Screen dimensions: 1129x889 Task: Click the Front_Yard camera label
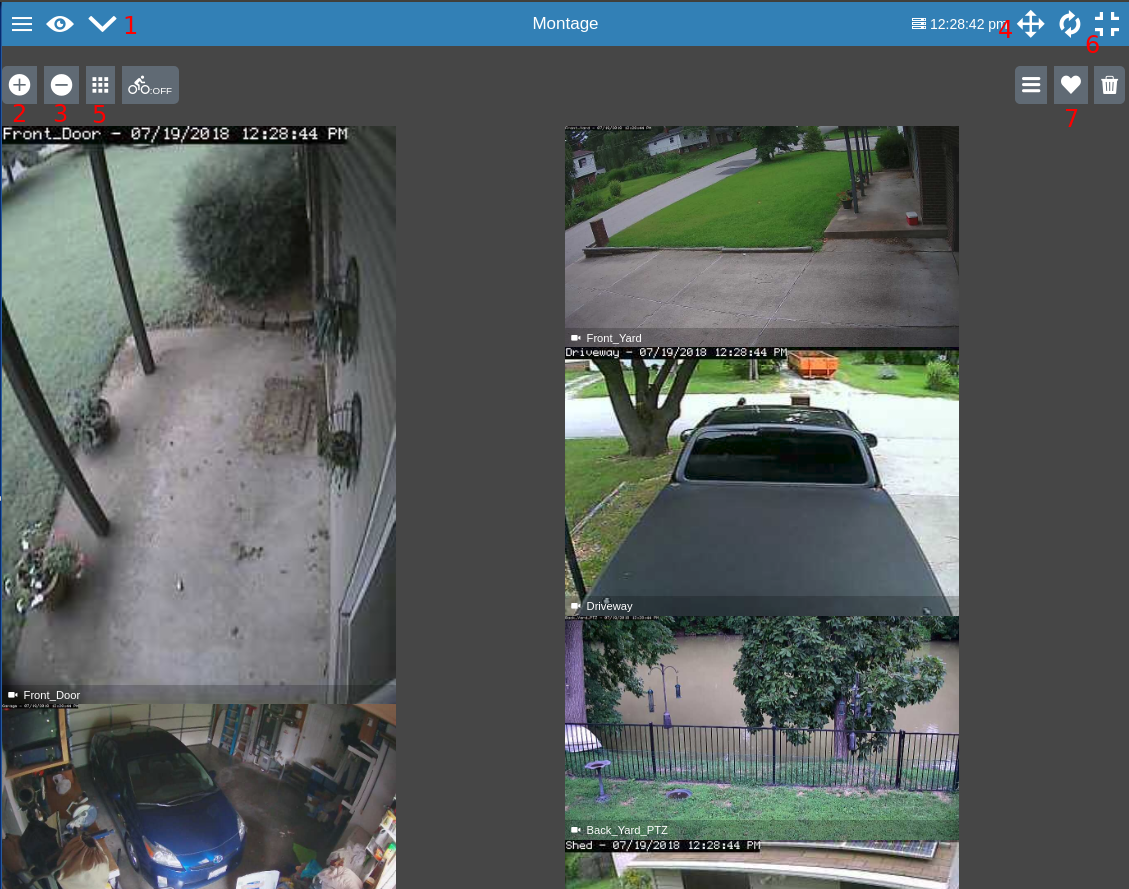(x=613, y=338)
